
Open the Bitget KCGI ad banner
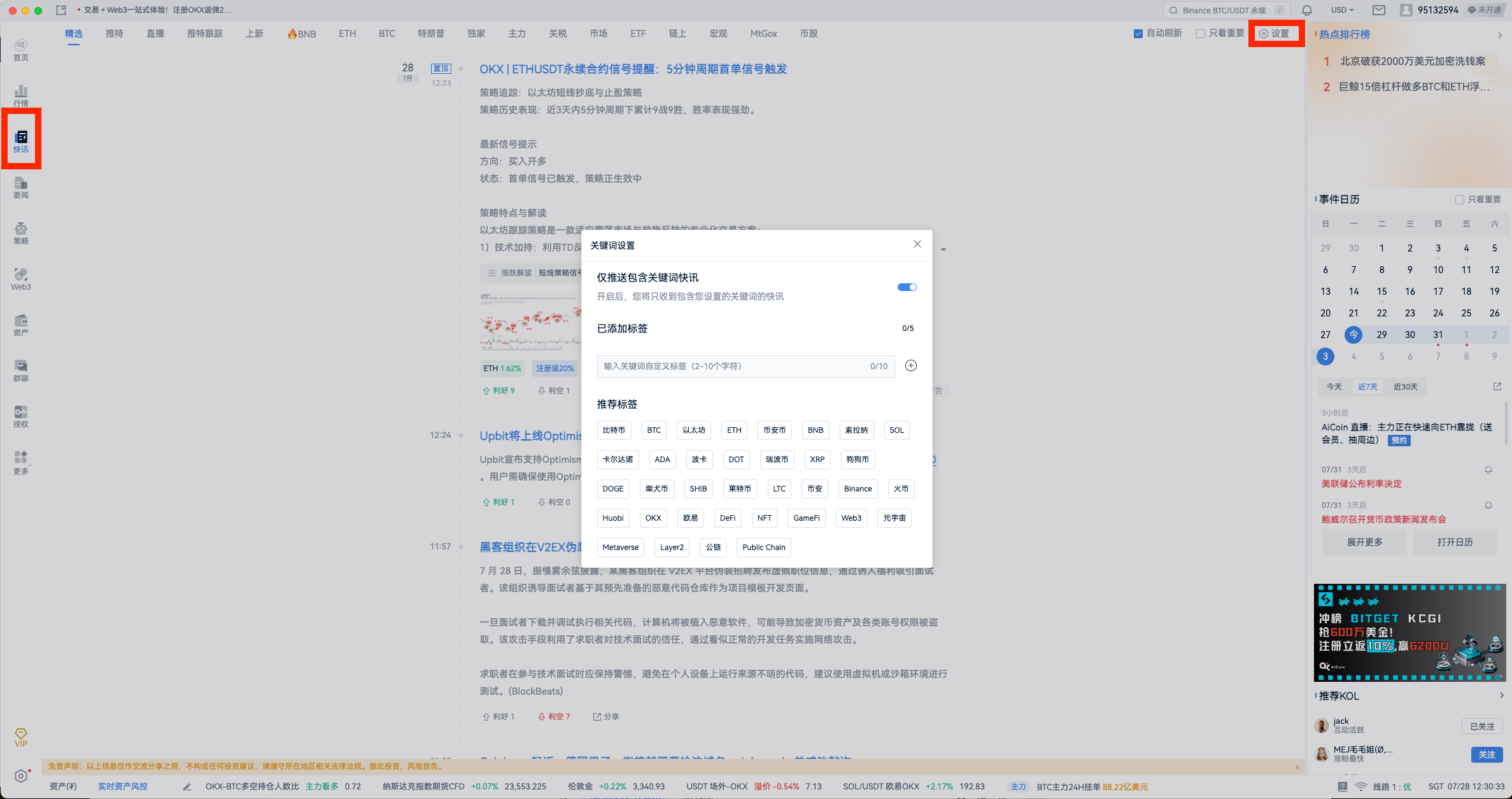tap(1409, 633)
